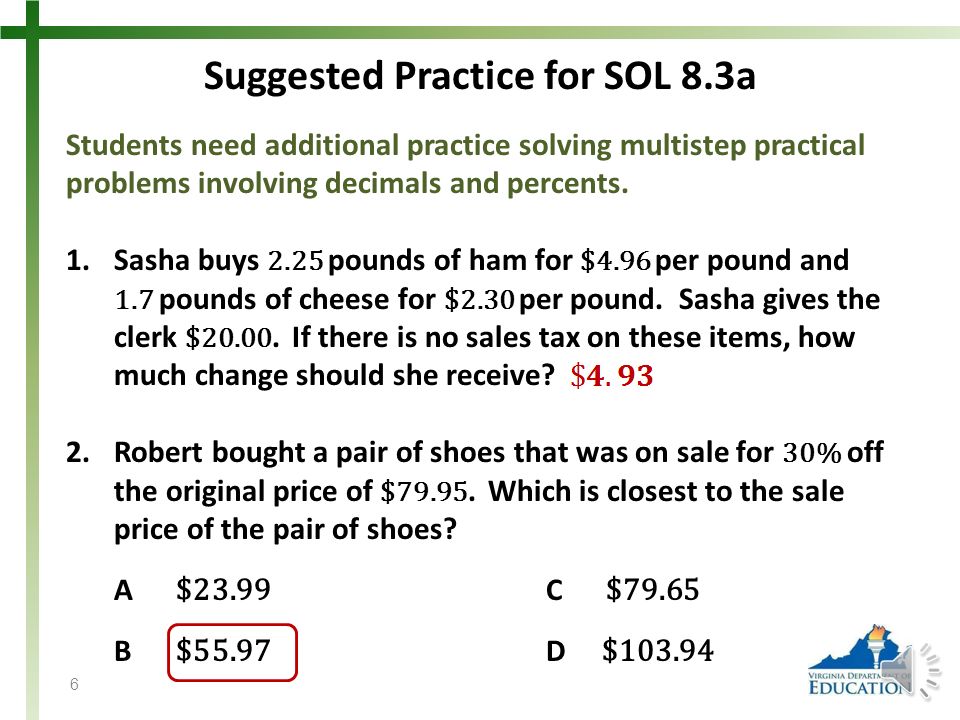Screen dimensions: 960x720
Task: Click the question number 2 label
Action: click(x=78, y=452)
